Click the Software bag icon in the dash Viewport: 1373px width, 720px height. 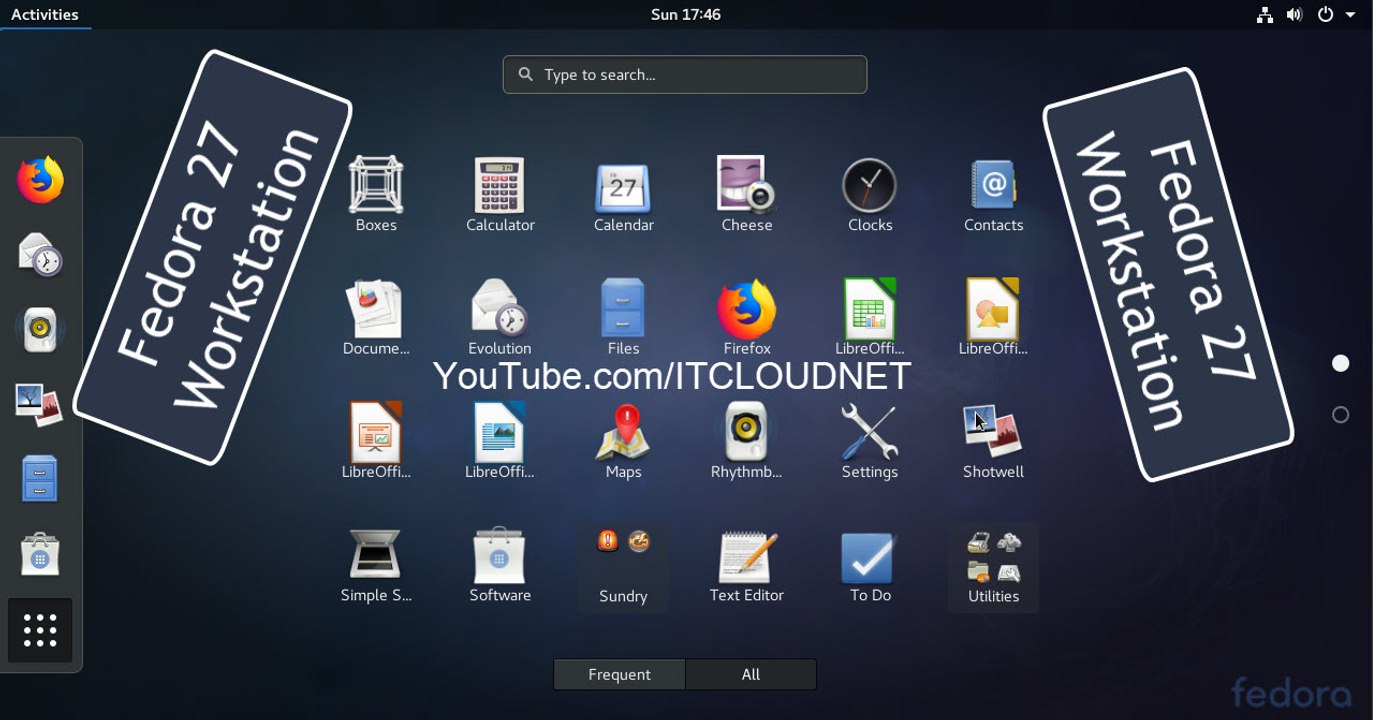40,555
